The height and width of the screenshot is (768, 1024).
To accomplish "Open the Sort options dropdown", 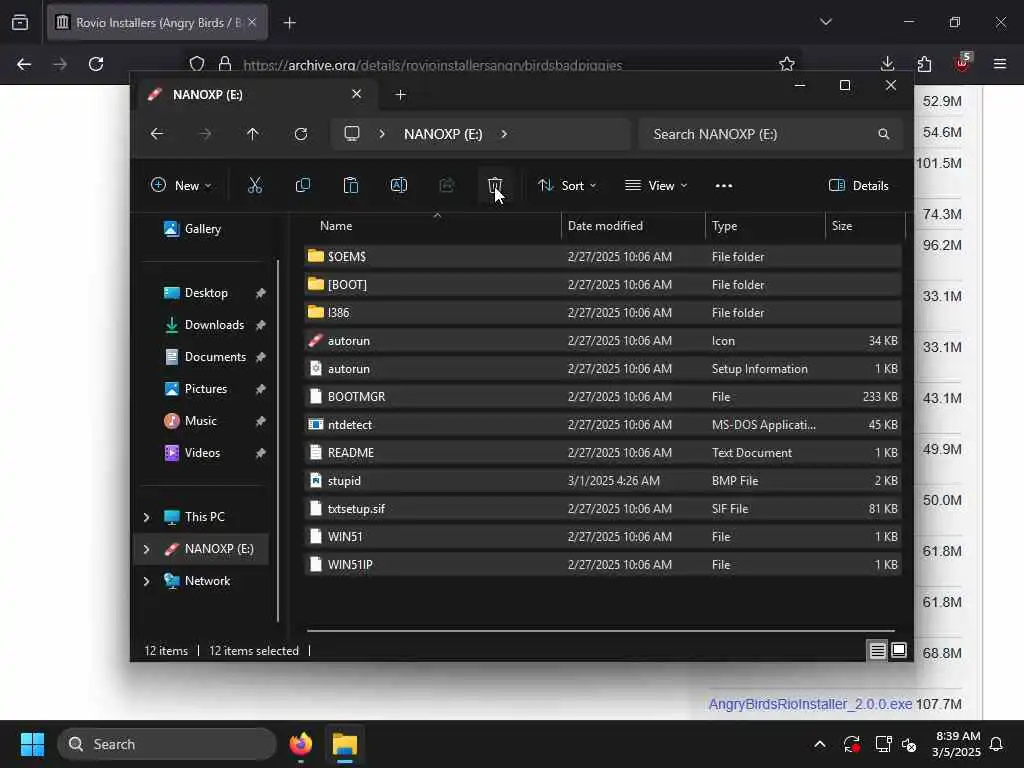I will pos(567,185).
